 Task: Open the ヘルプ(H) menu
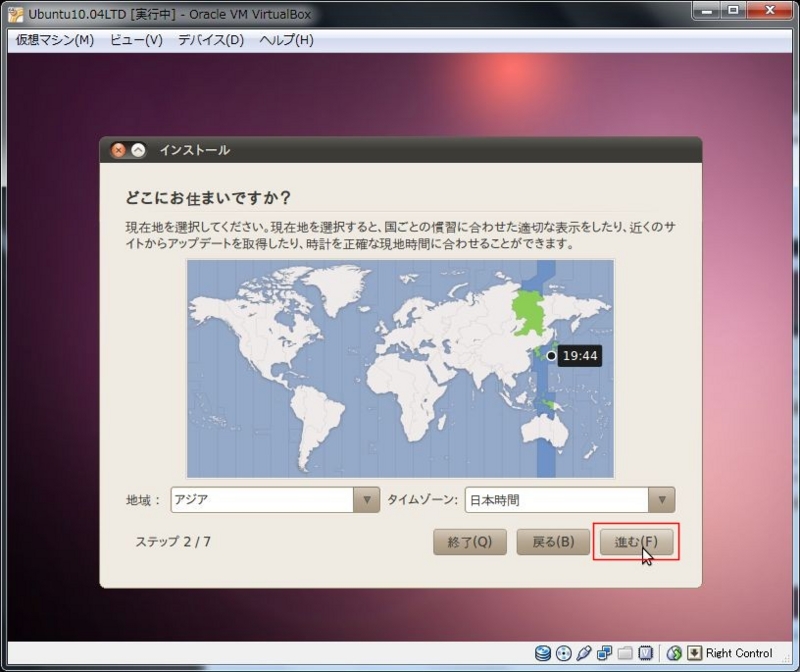tap(286, 40)
